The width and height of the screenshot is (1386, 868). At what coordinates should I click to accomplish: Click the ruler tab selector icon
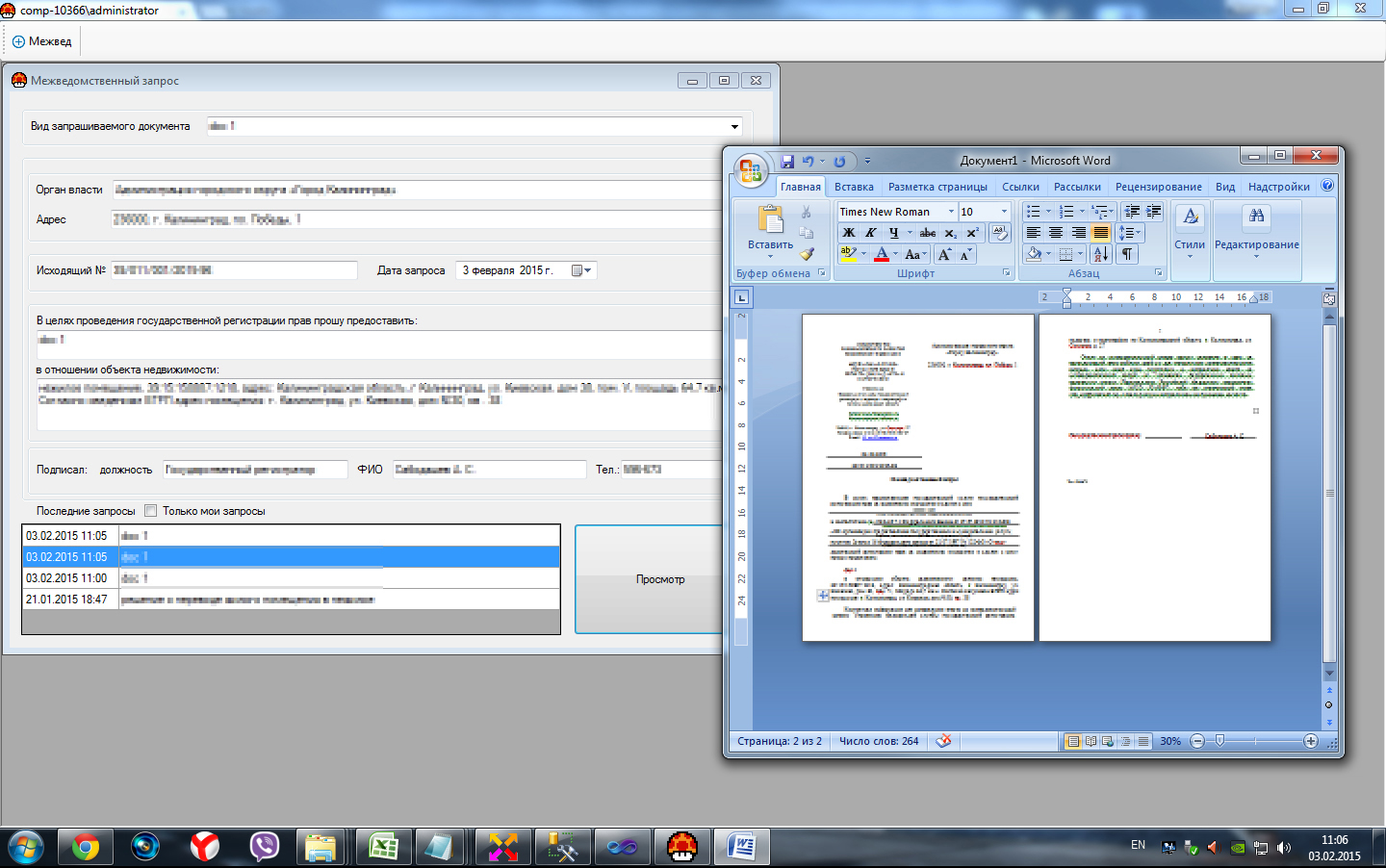tap(742, 297)
